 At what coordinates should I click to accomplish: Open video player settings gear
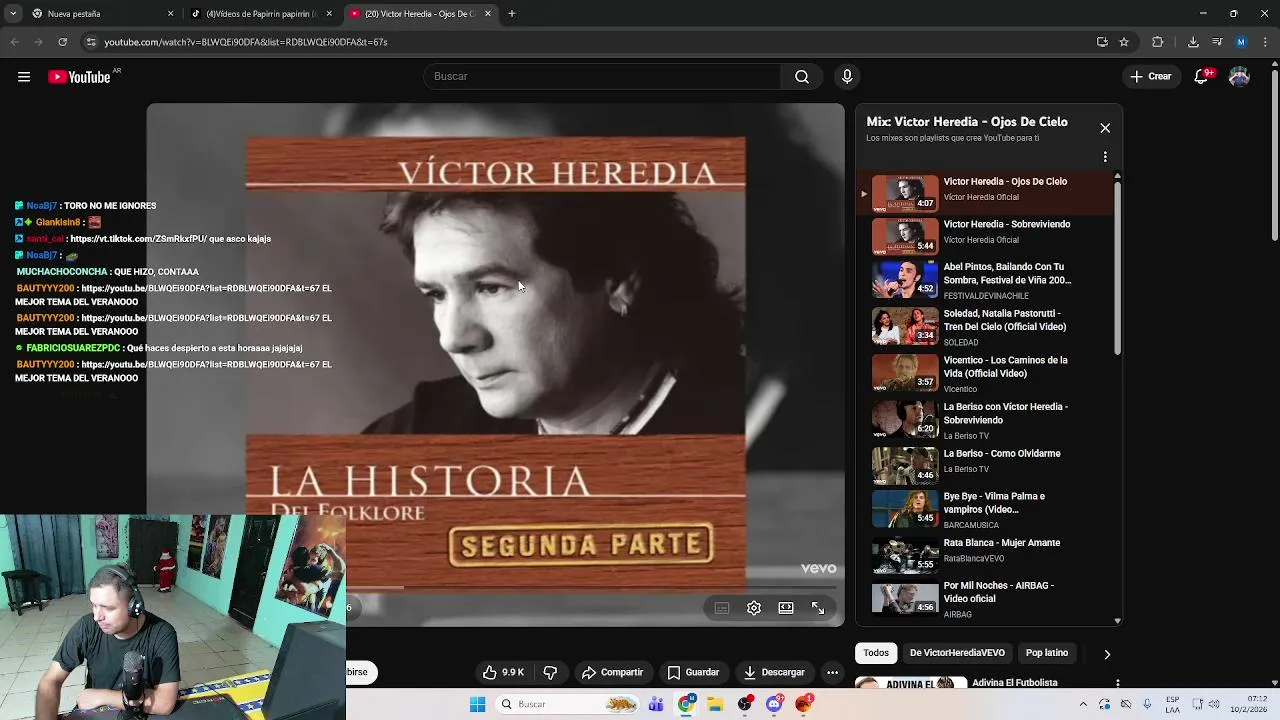click(x=754, y=608)
